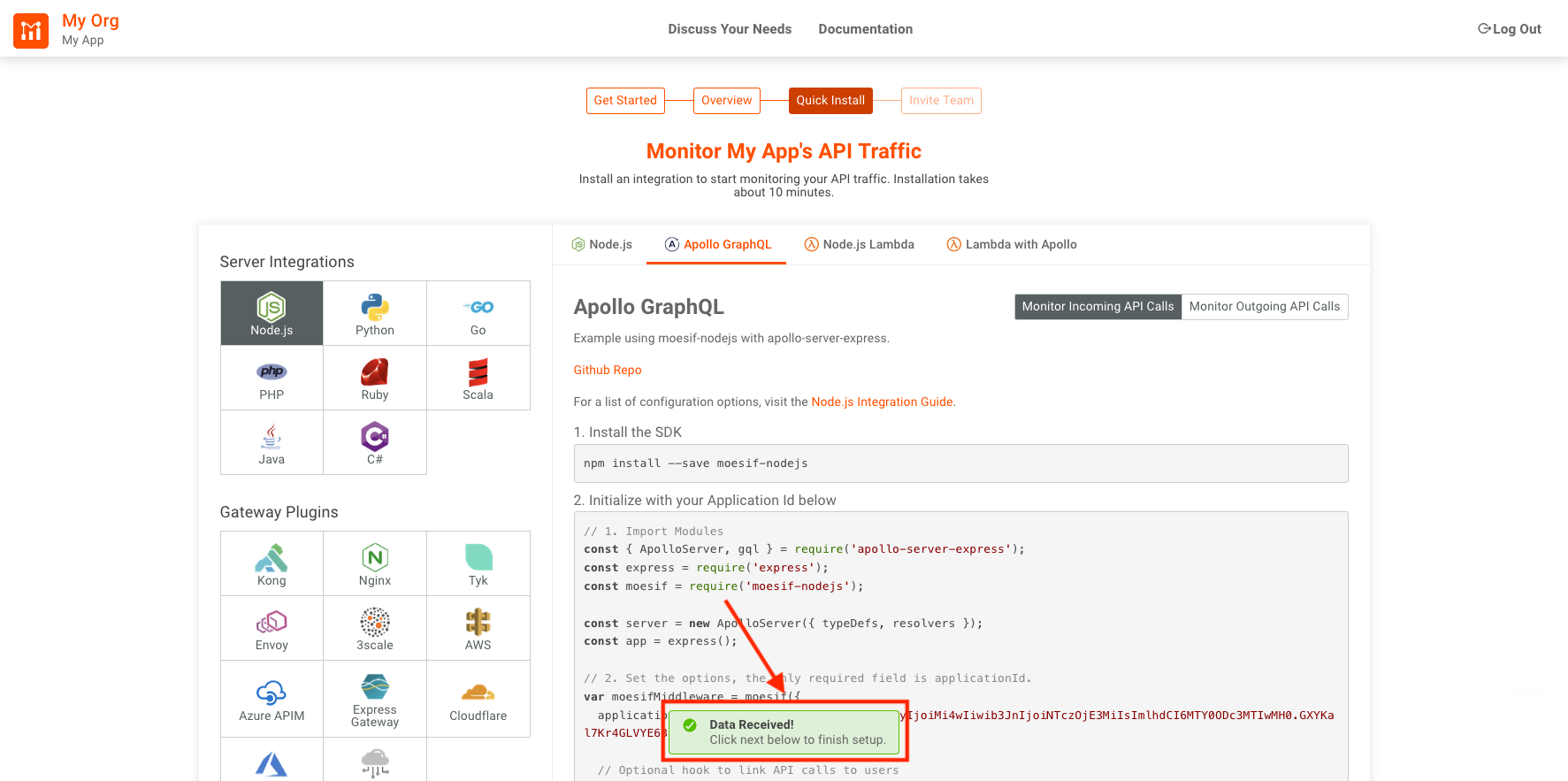
Task: Open the Lambda with Apollo tab
Action: click(x=1012, y=245)
